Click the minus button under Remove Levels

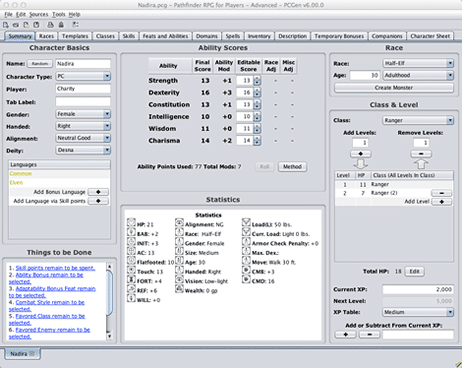(x=421, y=154)
